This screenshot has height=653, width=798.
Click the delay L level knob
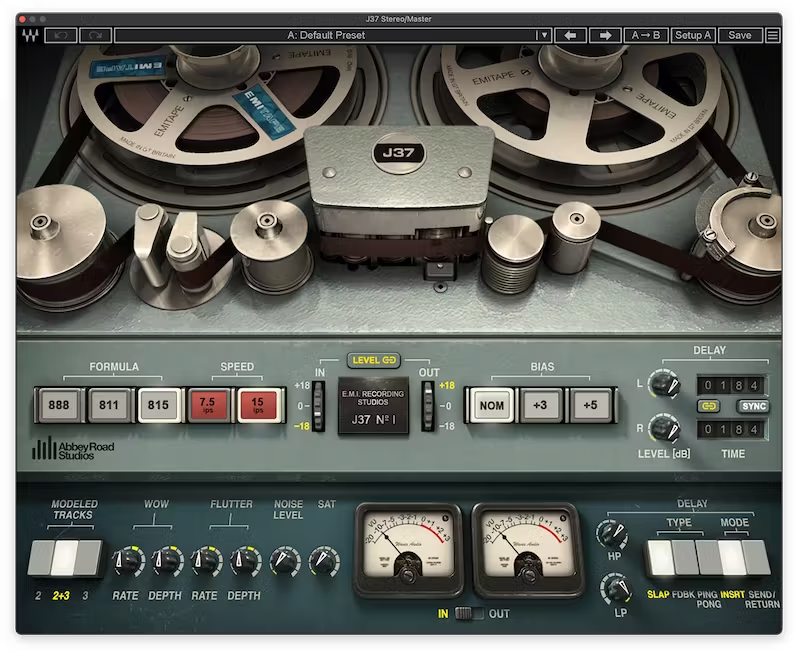click(664, 385)
